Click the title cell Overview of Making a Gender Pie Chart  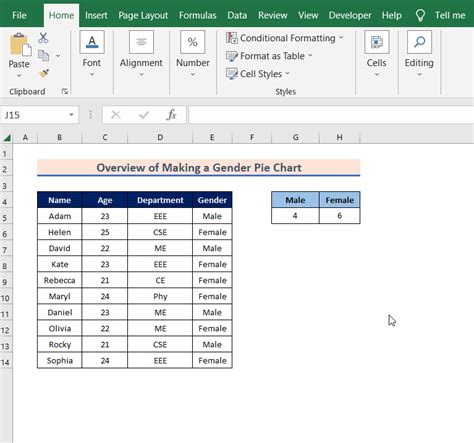pos(199,167)
